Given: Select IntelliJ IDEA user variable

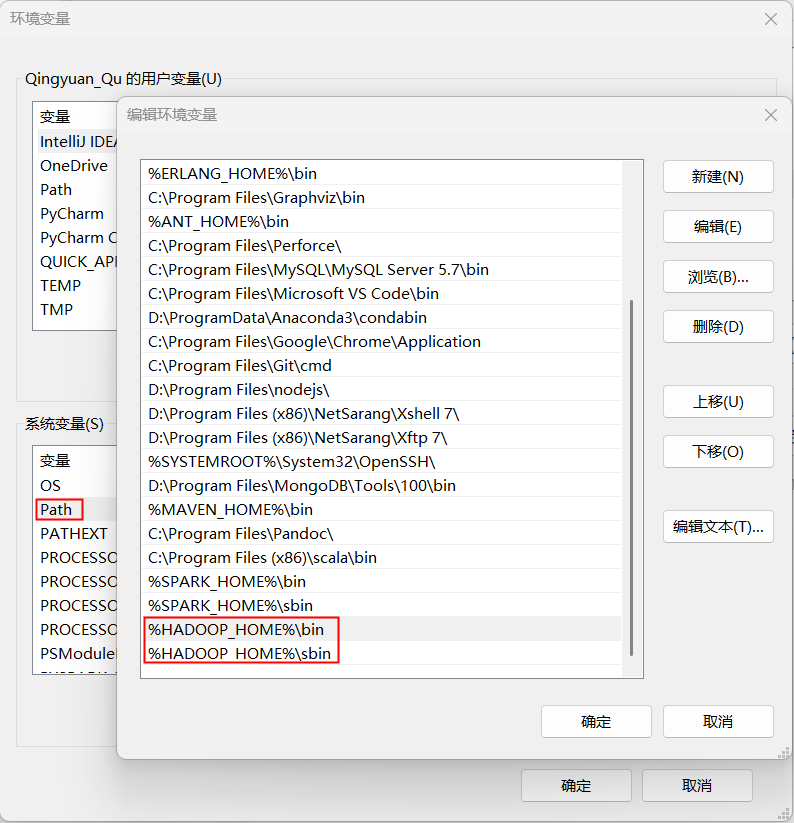Looking at the screenshot, I should [78, 142].
